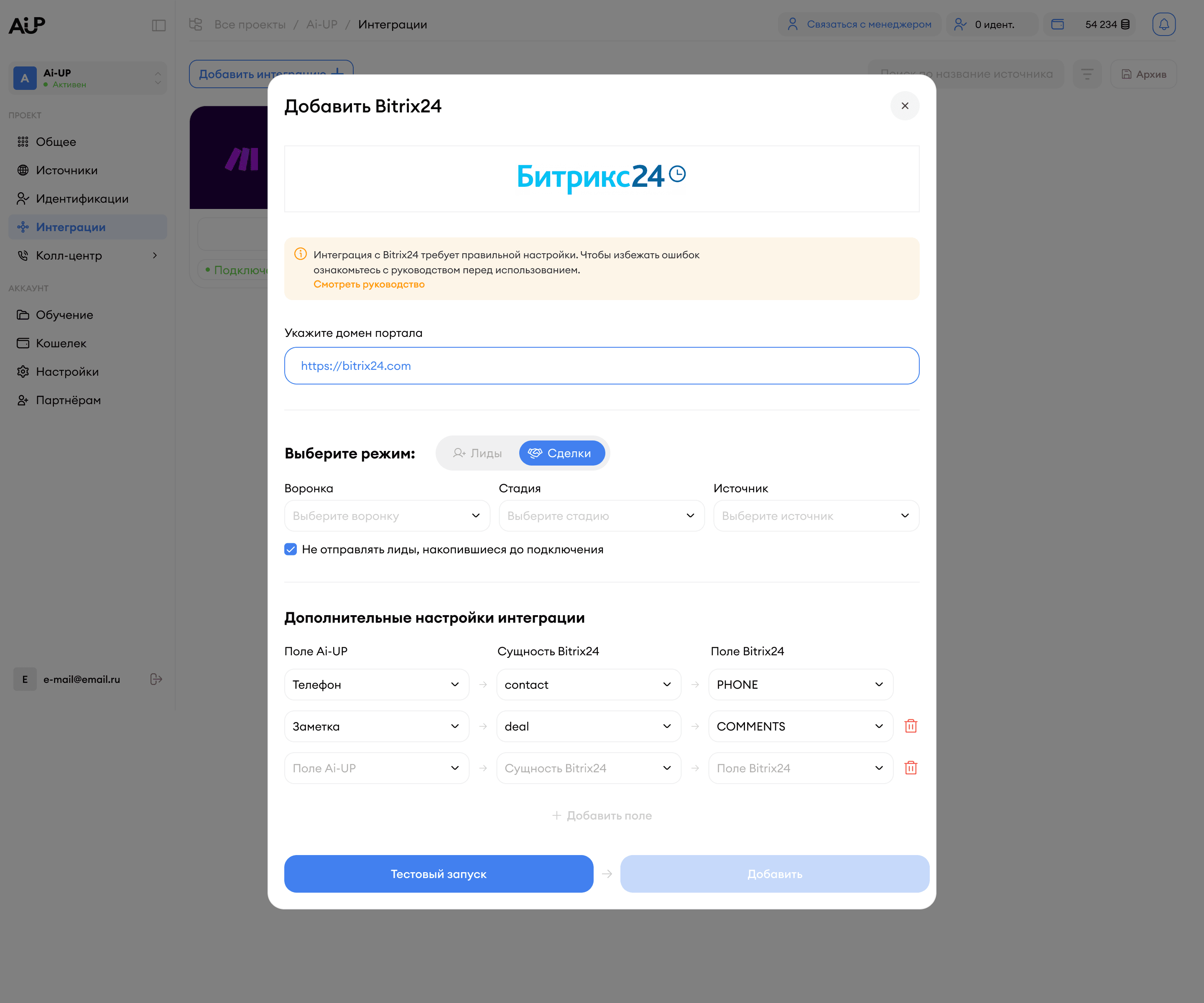Open the empty Поле Ai-UP dropdown
Image resolution: width=1204 pixels, height=1003 pixels.
[x=377, y=768]
